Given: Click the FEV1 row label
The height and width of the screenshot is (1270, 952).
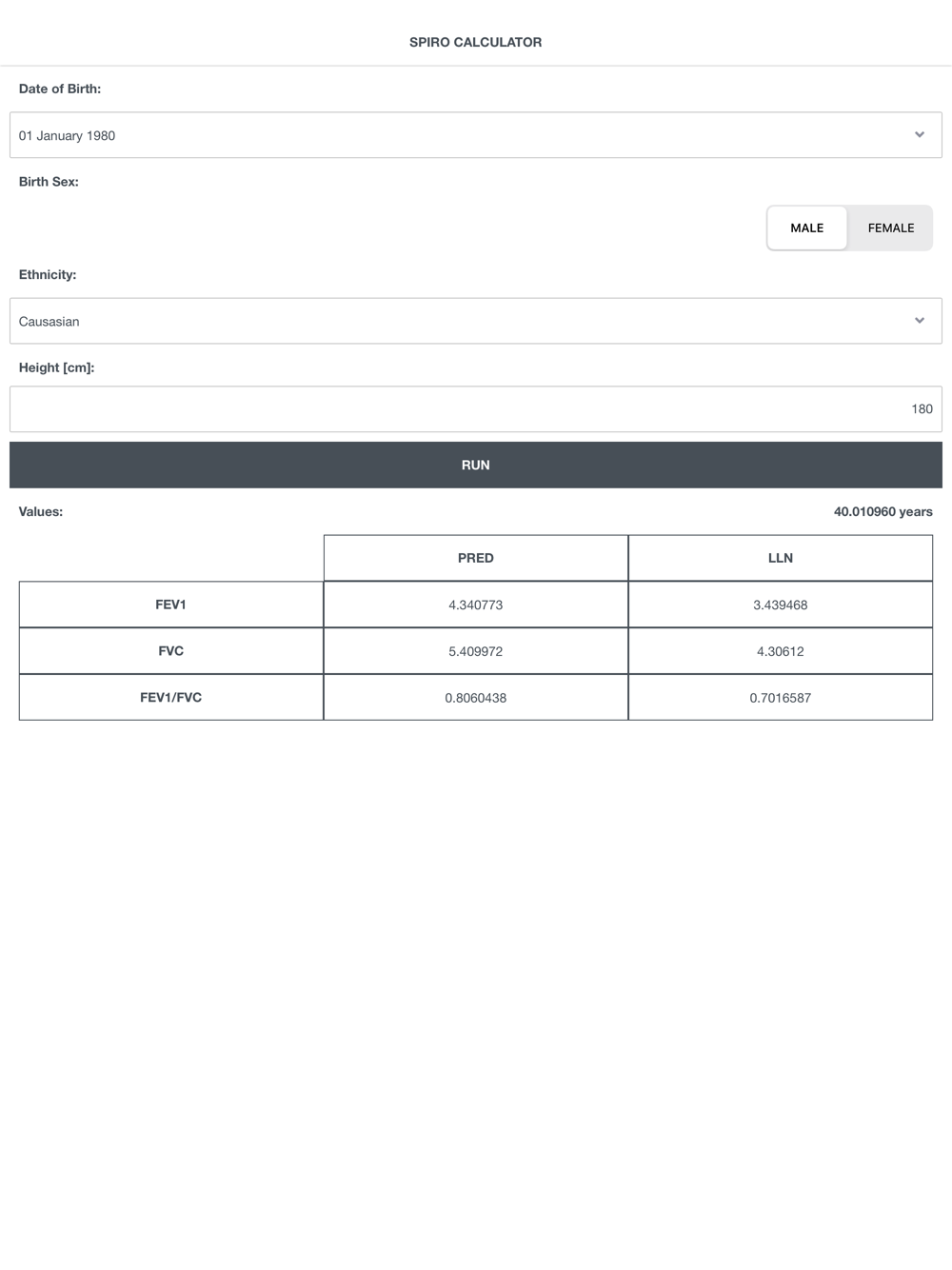Looking at the screenshot, I should point(171,605).
